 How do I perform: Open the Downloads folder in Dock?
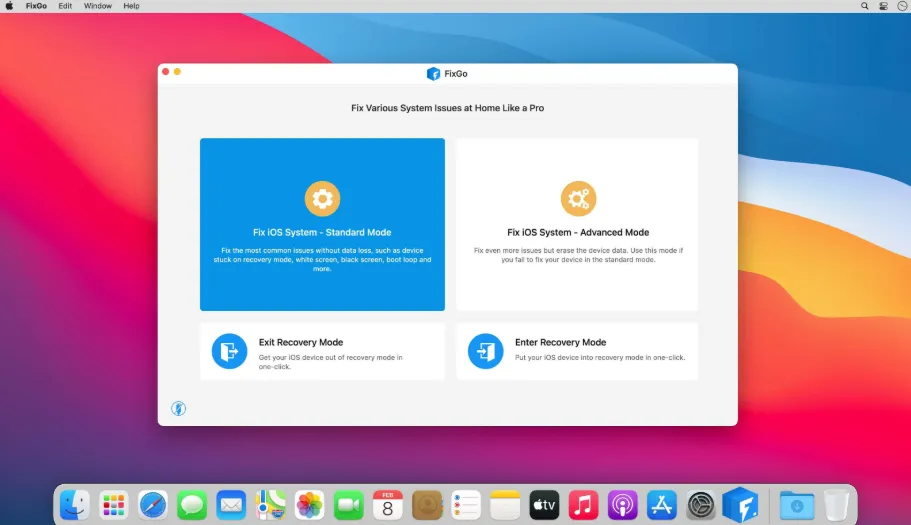797,505
